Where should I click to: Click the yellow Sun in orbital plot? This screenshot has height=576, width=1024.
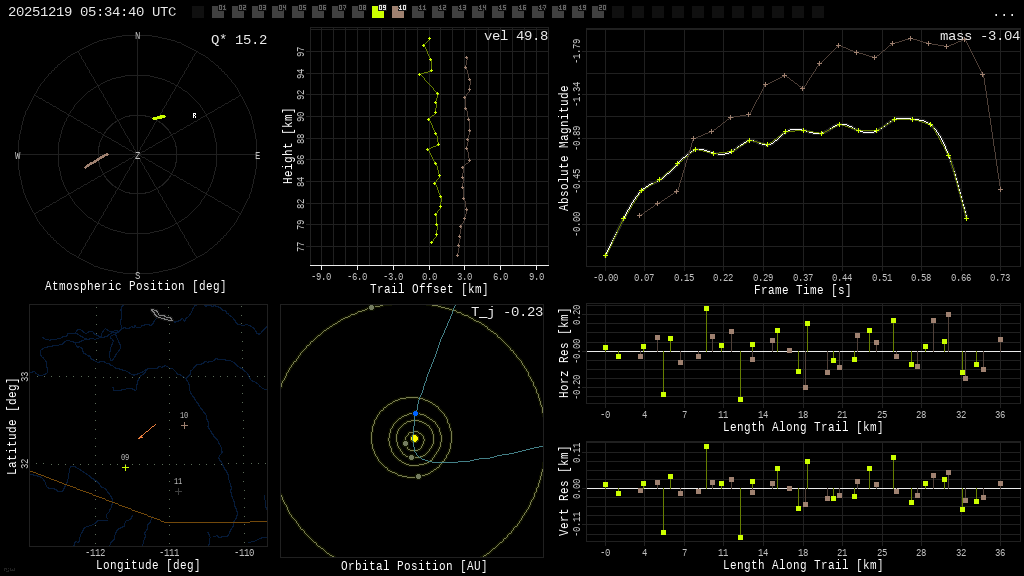414,438
